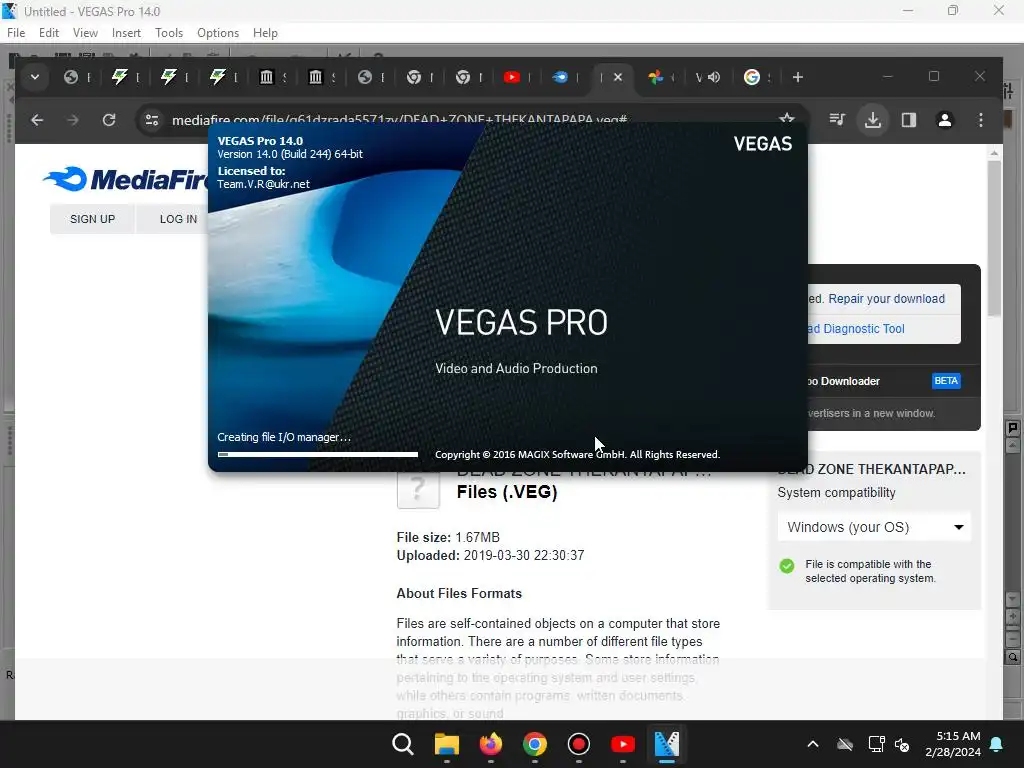
Task: Switch to the MediaFire-flame icon tab
Action: click(560, 77)
